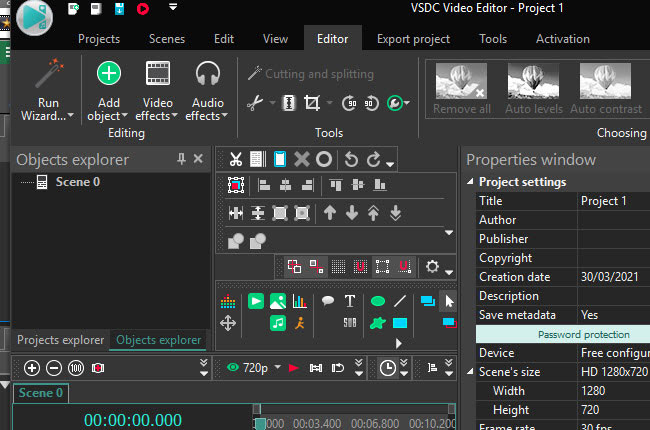This screenshot has height=430, width=650.
Task: Add an image object
Action: (x=278, y=301)
